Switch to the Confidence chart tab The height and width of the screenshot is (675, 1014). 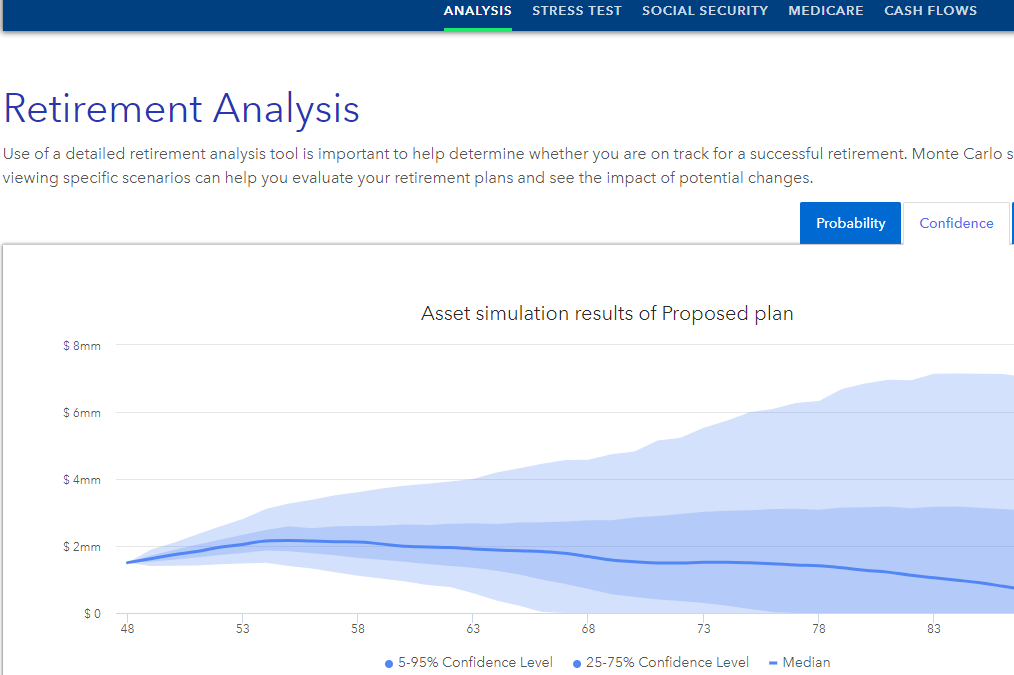pos(956,223)
